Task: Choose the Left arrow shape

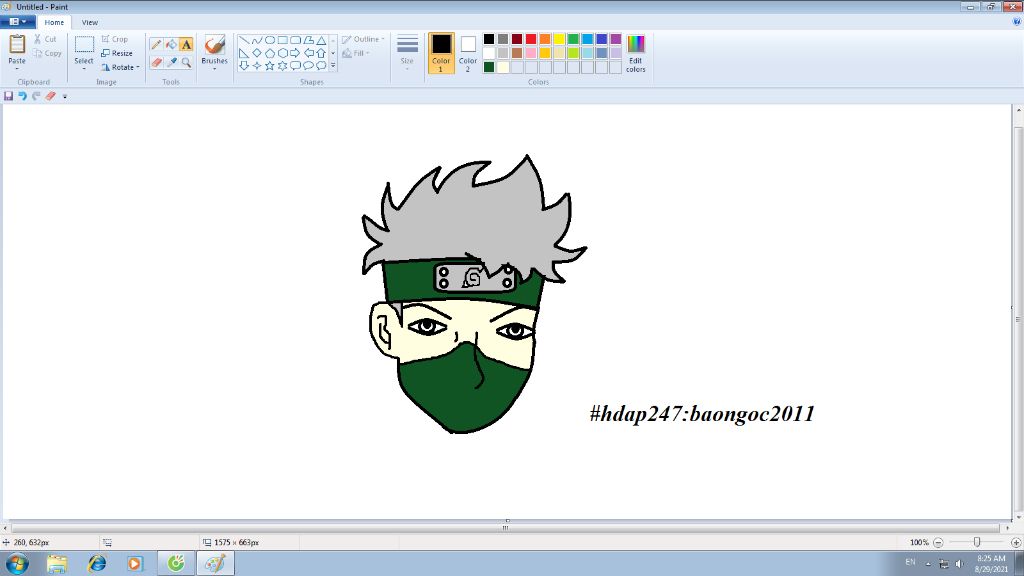Action: coord(308,53)
